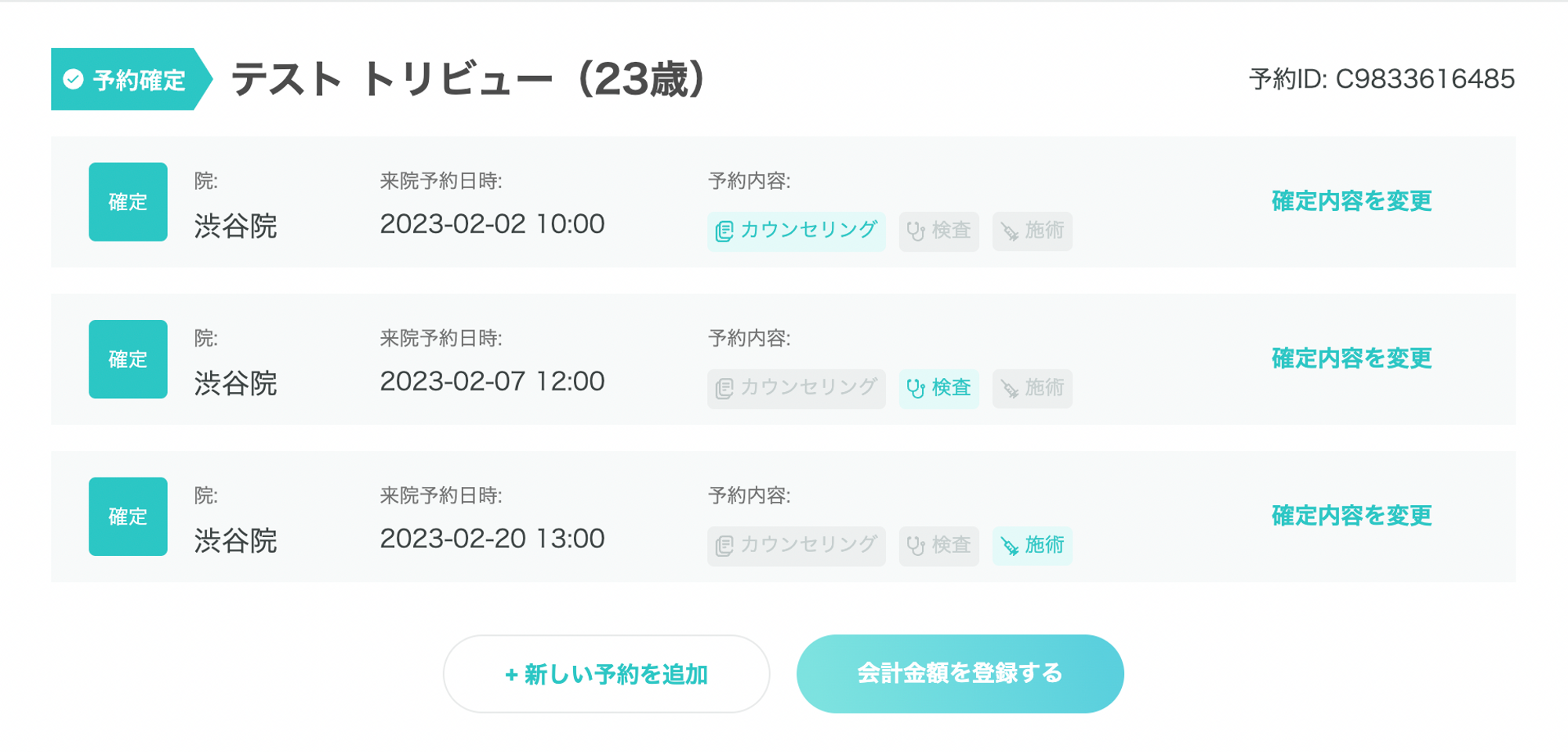Image resolution: width=1568 pixels, height=752 pixels.
Task: Click the stethoscope icon in 2023-02-20 row
Action: pyautogui.click(x=915, y=546)
